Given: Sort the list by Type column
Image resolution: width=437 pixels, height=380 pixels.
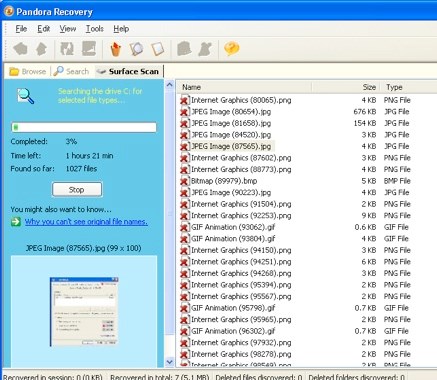Looking at the screenshot, I should [x=409, y=87].
